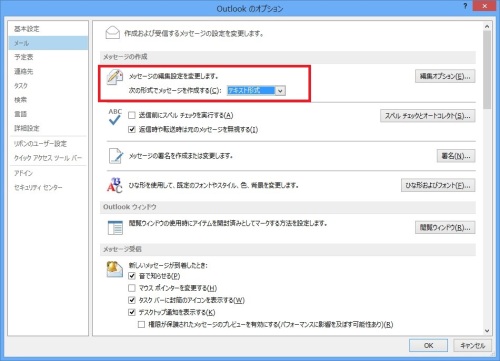The width and height of the screenshot is (500, 361).
Task: Open アドイン category
Action: 48,173
